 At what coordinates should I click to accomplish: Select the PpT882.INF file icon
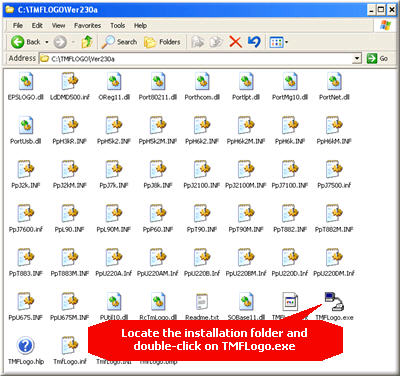[290, 213]
